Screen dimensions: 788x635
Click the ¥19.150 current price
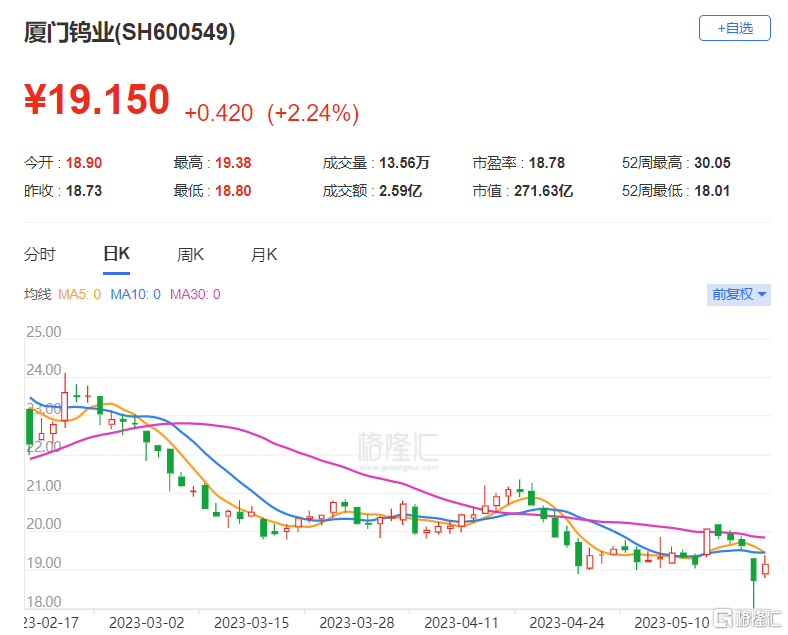point(97,101)
